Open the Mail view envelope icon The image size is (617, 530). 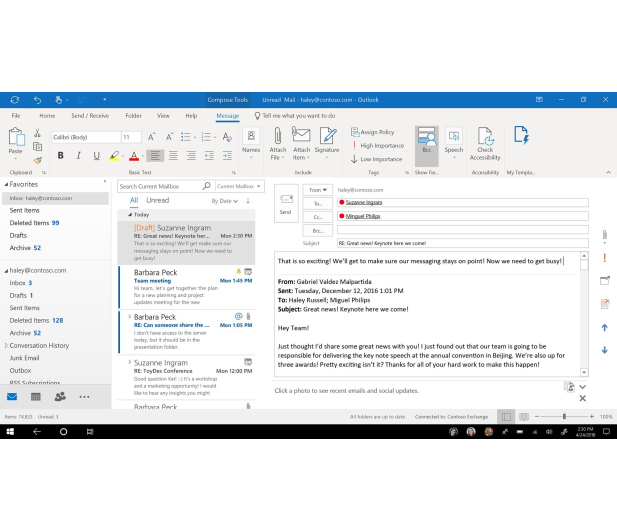point(12,397)
